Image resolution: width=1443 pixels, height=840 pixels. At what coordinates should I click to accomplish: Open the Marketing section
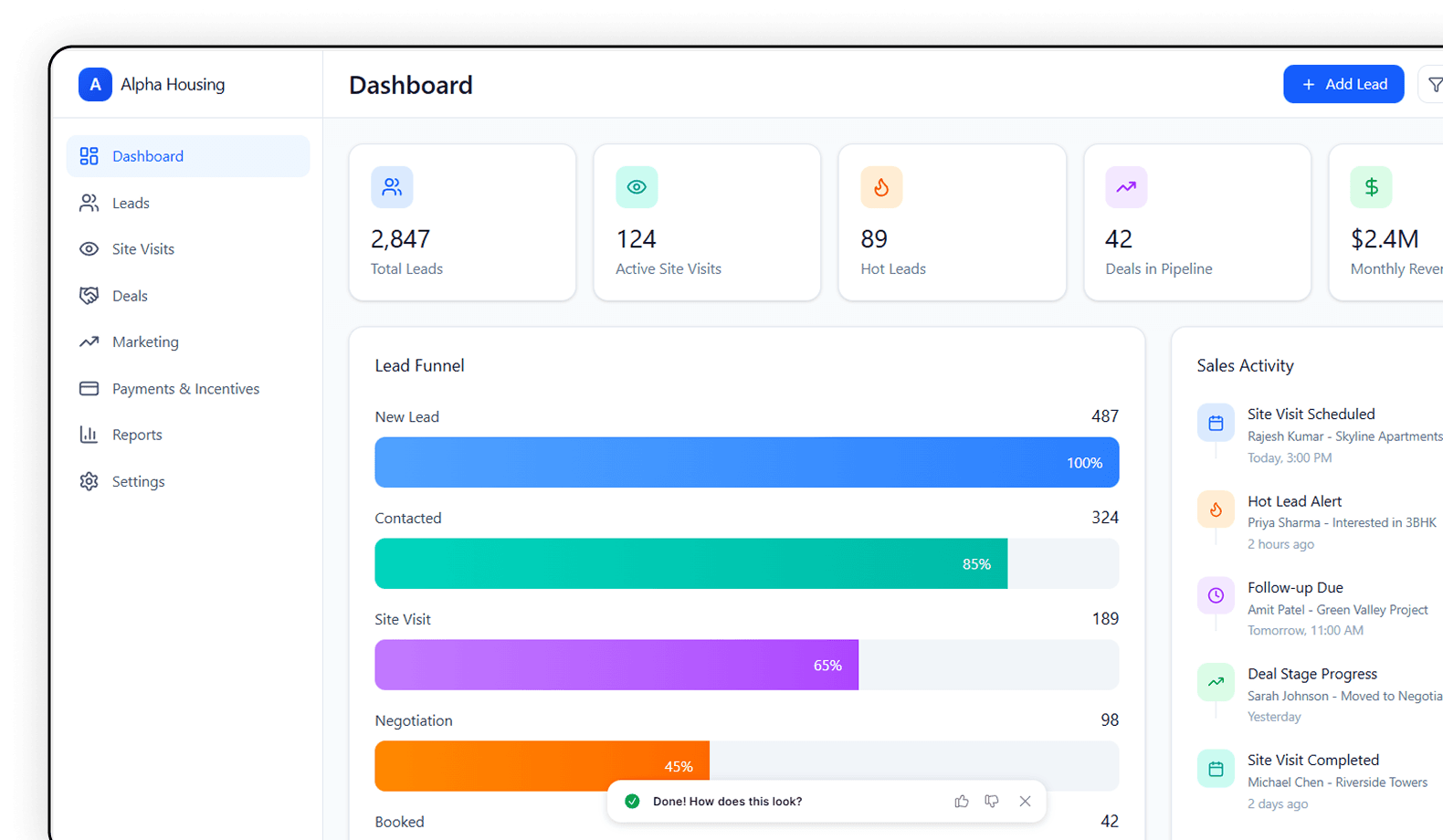(188, 342)
